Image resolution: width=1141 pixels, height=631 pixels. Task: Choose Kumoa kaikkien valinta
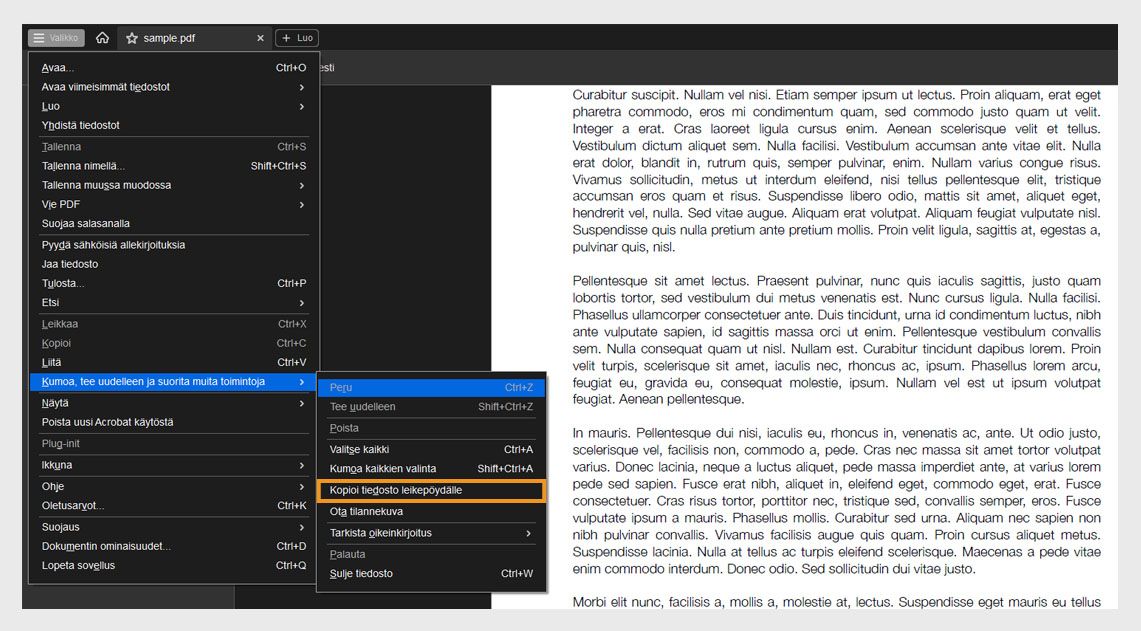point(432,469)
